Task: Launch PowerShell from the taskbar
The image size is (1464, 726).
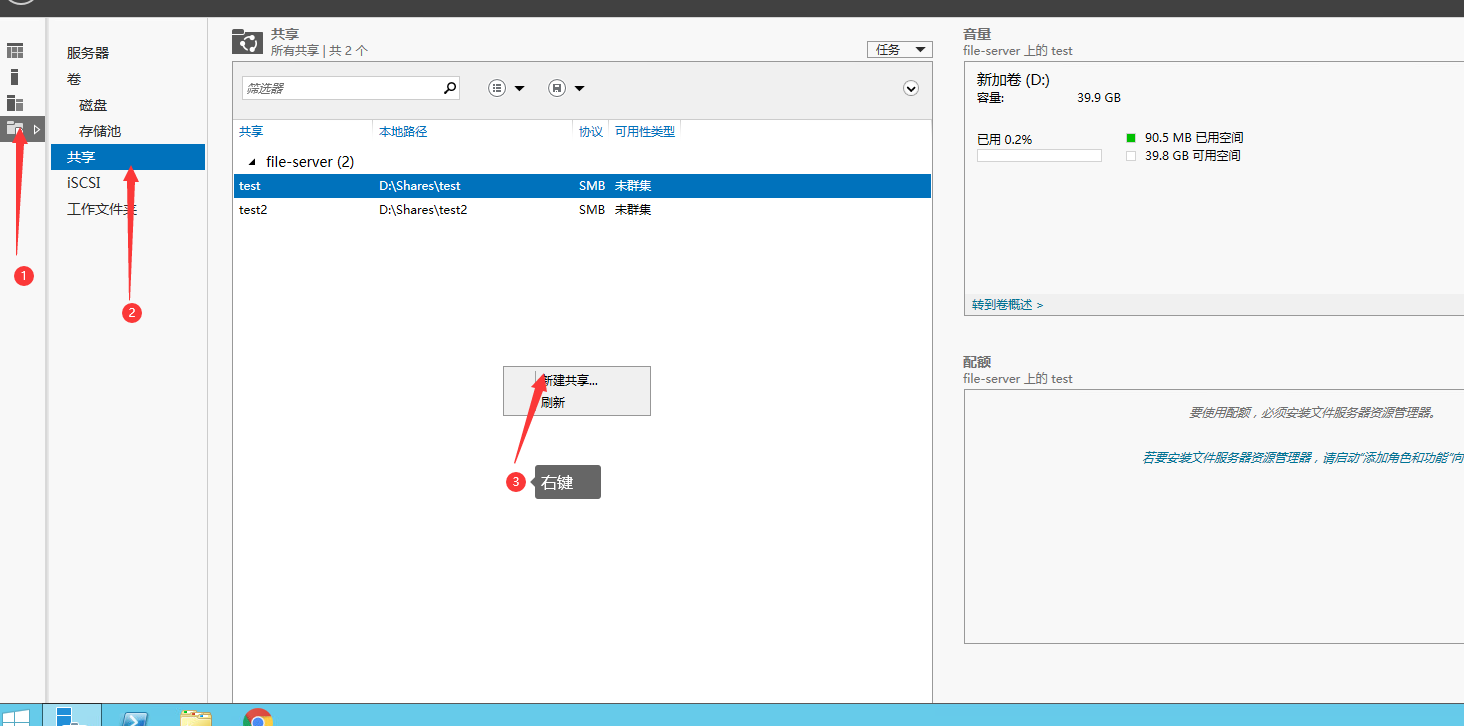Action: (135, 718)
